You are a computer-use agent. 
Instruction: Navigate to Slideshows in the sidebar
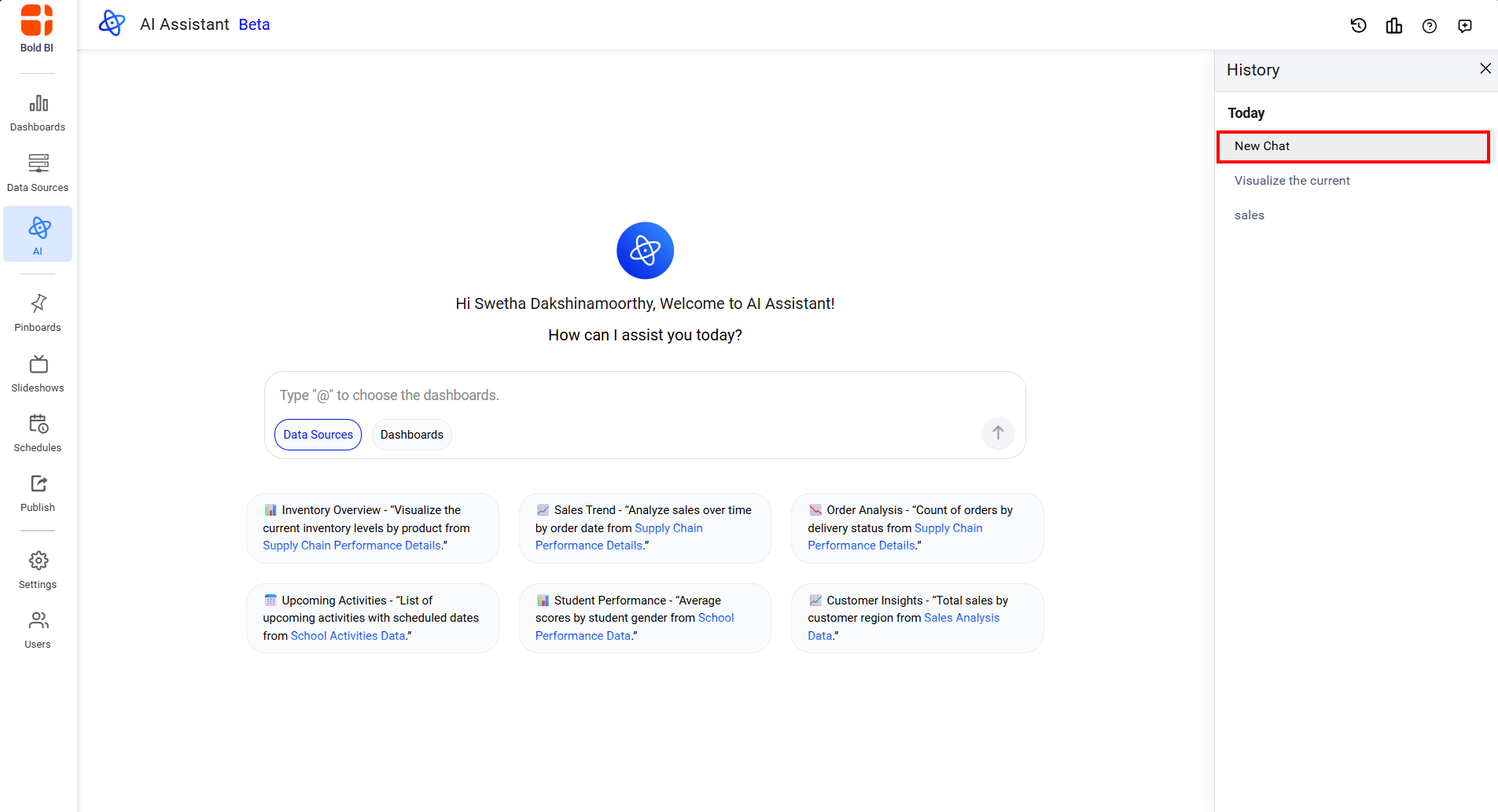(x=38, y=373)
